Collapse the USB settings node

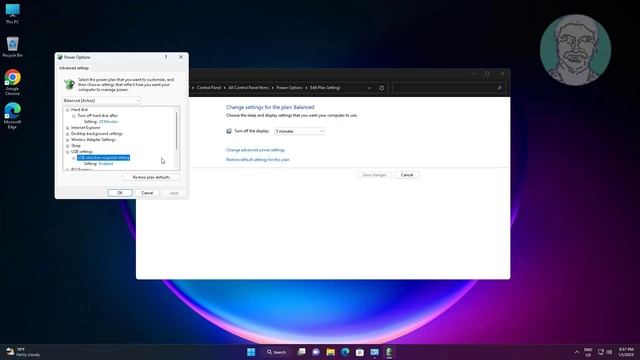pos(68,152)
